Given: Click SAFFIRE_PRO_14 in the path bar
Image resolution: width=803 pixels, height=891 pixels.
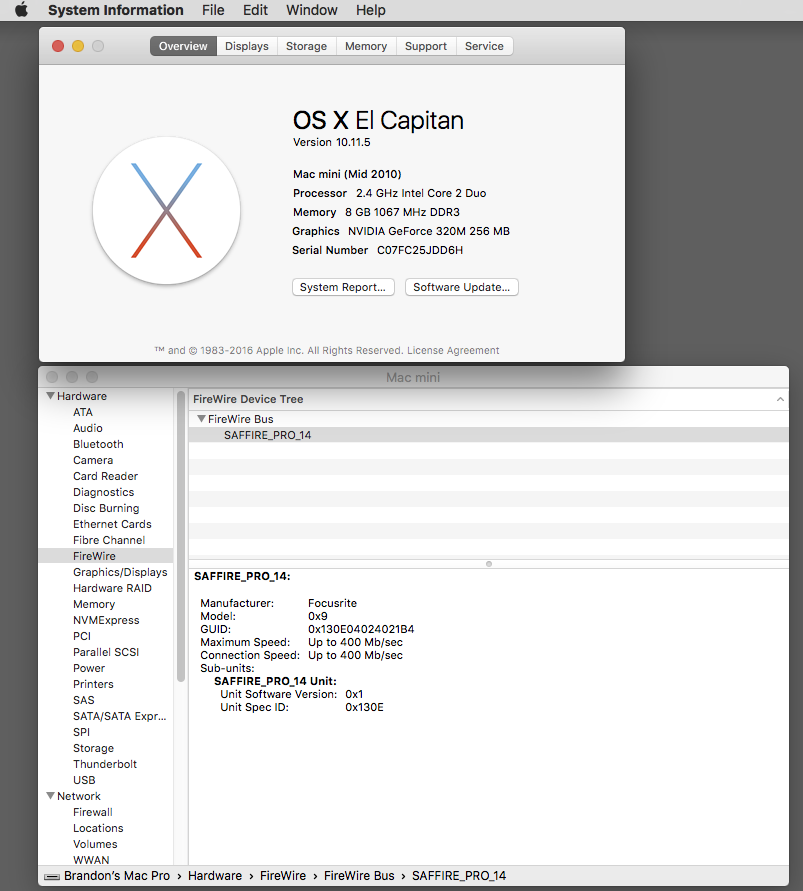Looking at the screenshot, I should click(459, 876).
